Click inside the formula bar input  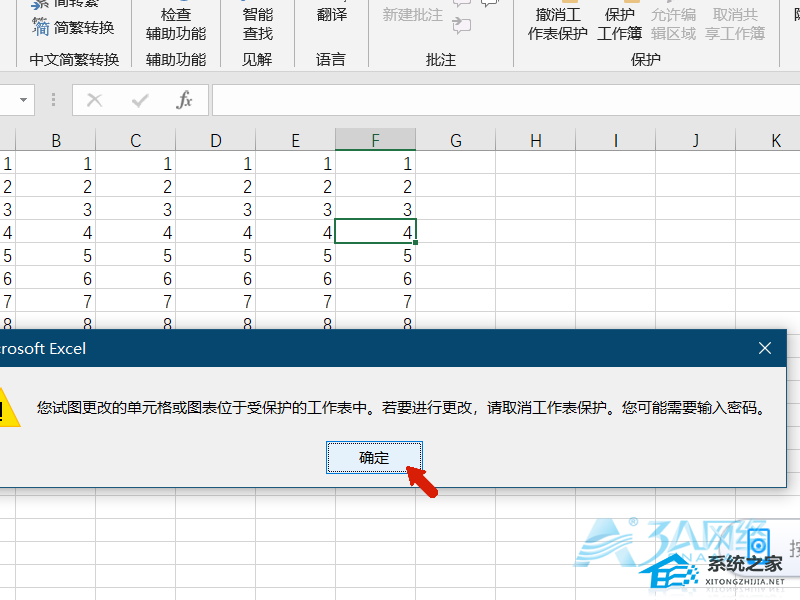coord(506,99)
